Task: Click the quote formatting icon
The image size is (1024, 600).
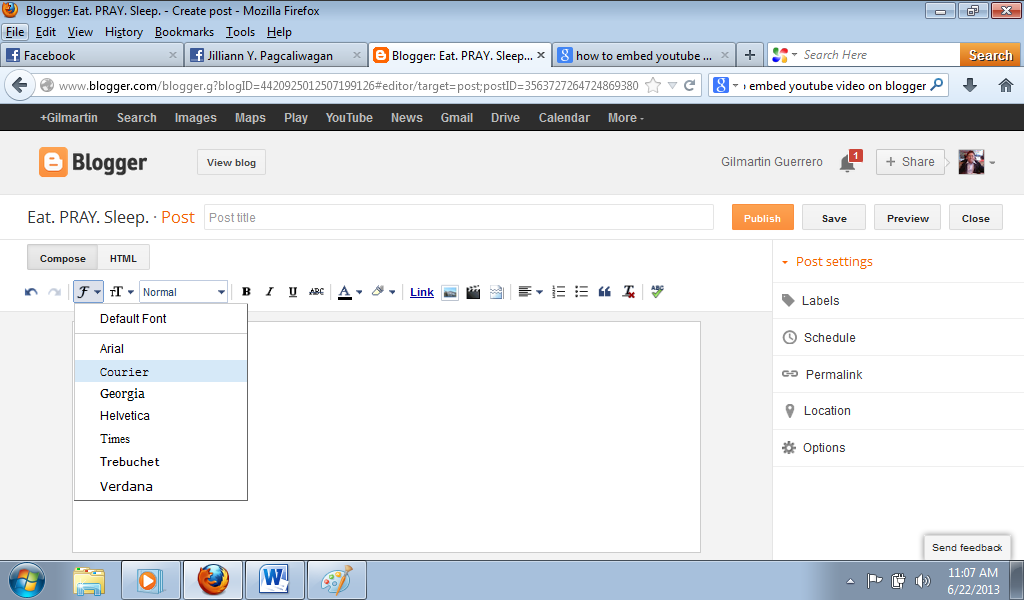Action: (605, 292)
